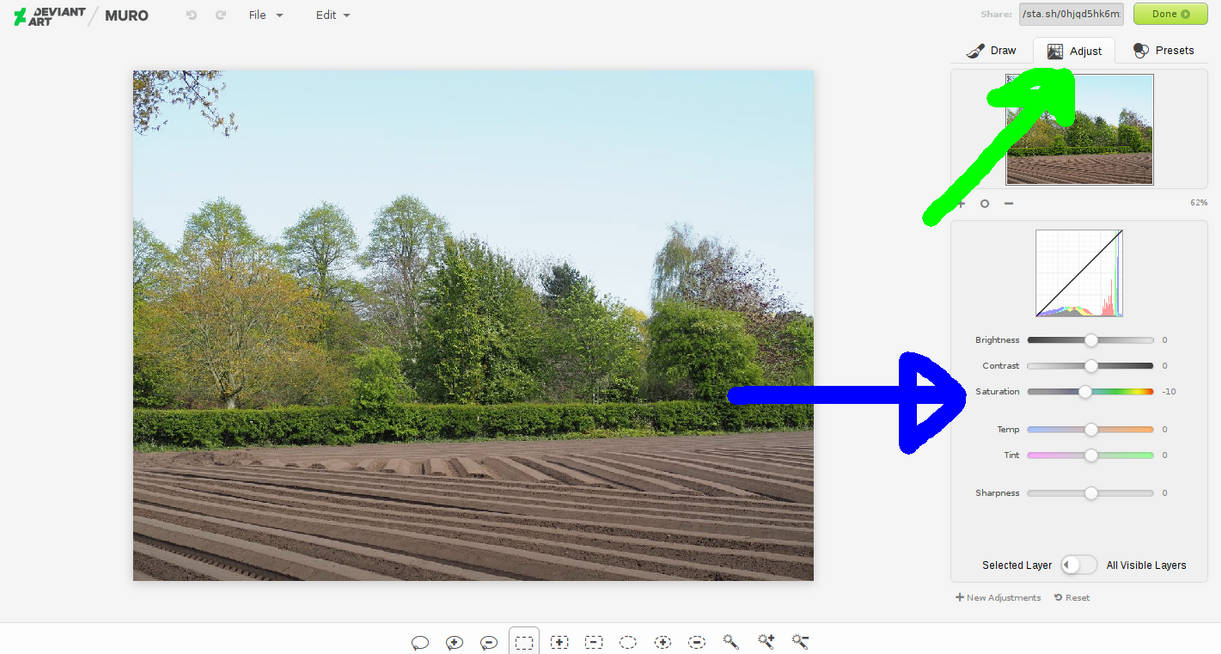Click the Tint slider handle
Image resolution: width=1221 pixels, height=654 pixels.
(1091, 455)
